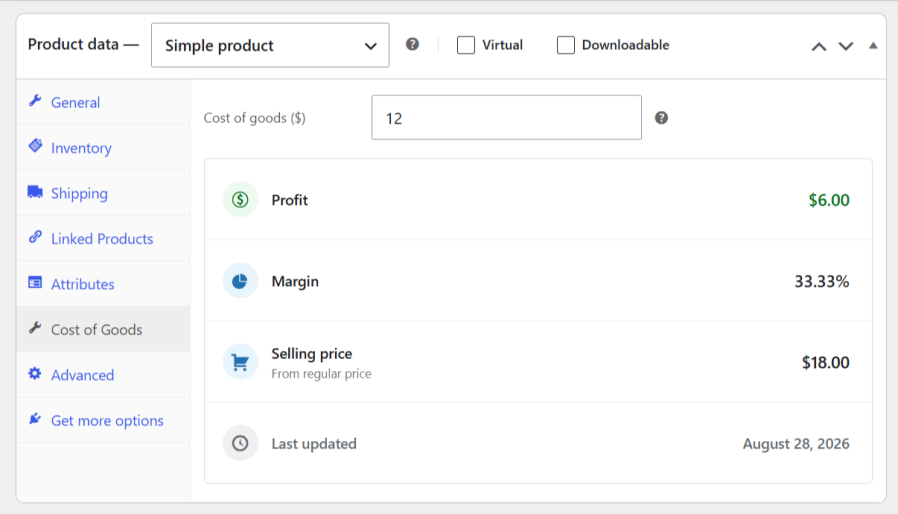Click the help icon beside cost of goods field
The width and height of the screenshot is (898, 514).
coord(661,117)
